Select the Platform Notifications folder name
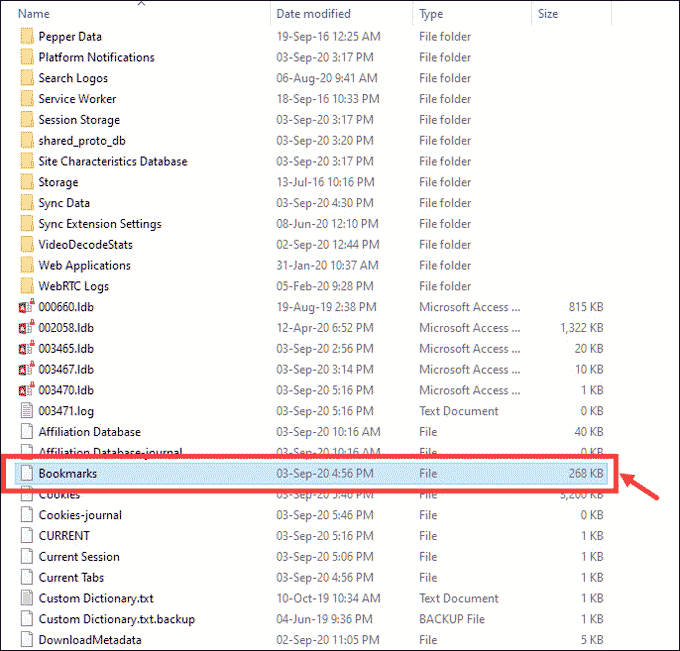 click(x=96, y=57)
